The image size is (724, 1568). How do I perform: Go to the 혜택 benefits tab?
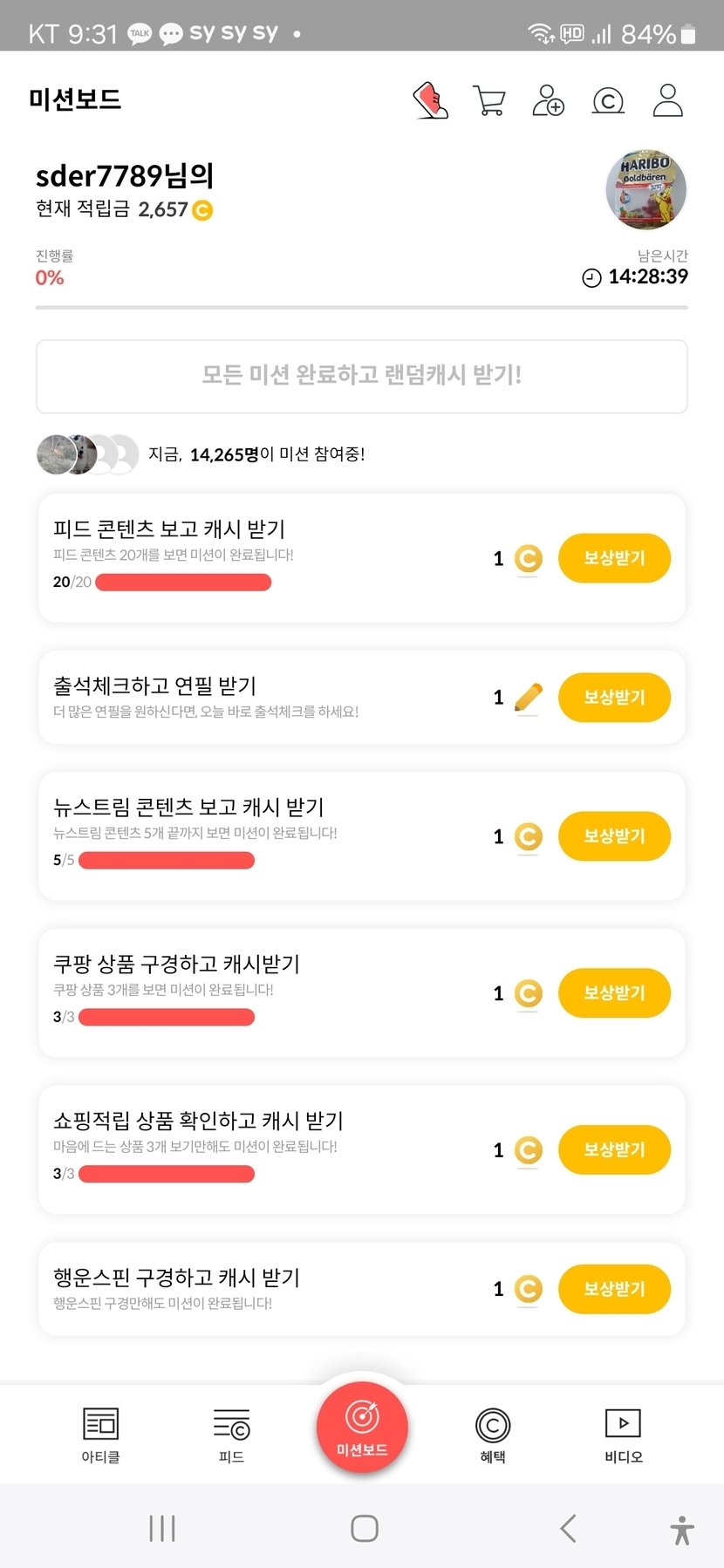tap(493, 1435)
